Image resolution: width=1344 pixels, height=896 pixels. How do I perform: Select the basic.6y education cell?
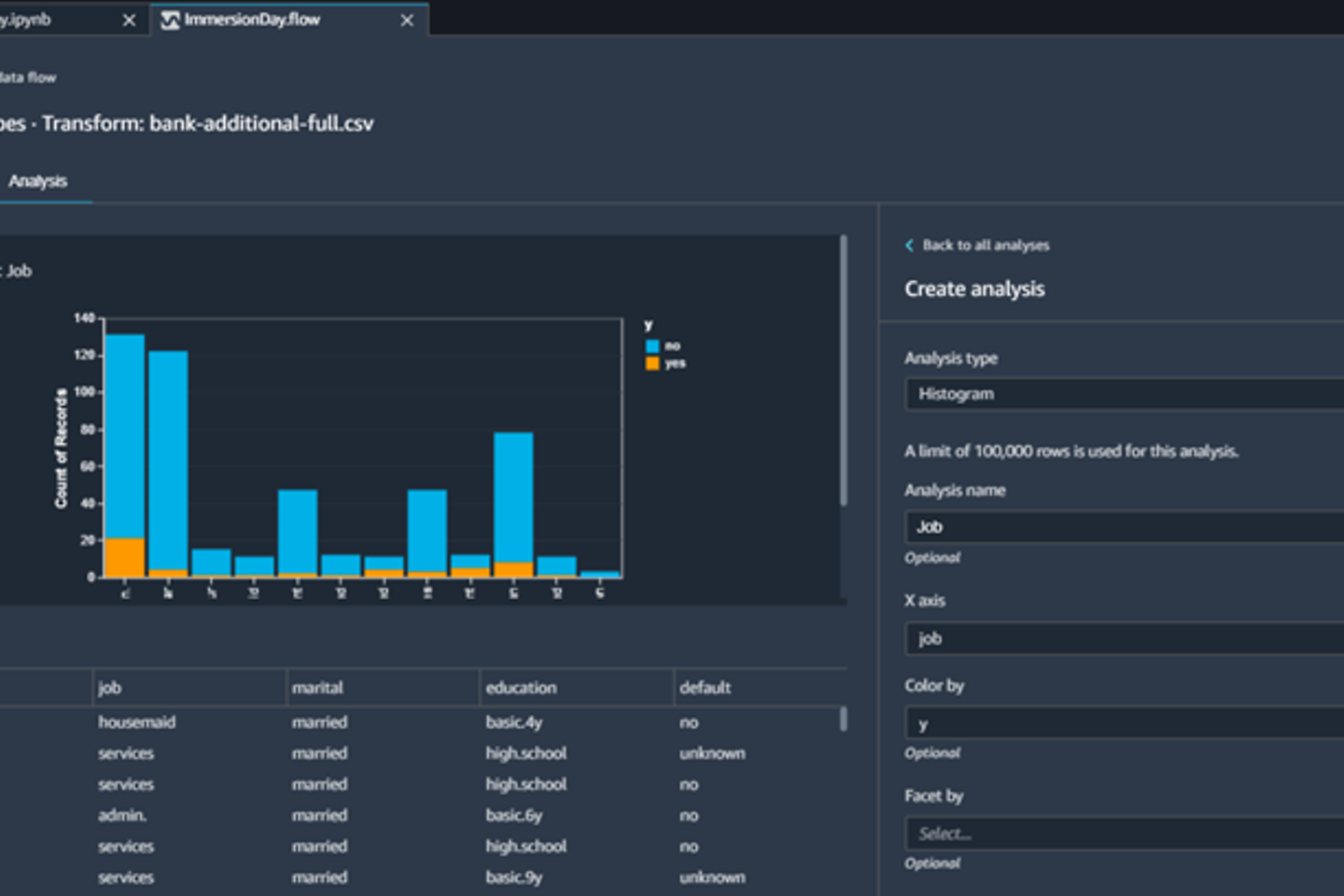(514, 816)
